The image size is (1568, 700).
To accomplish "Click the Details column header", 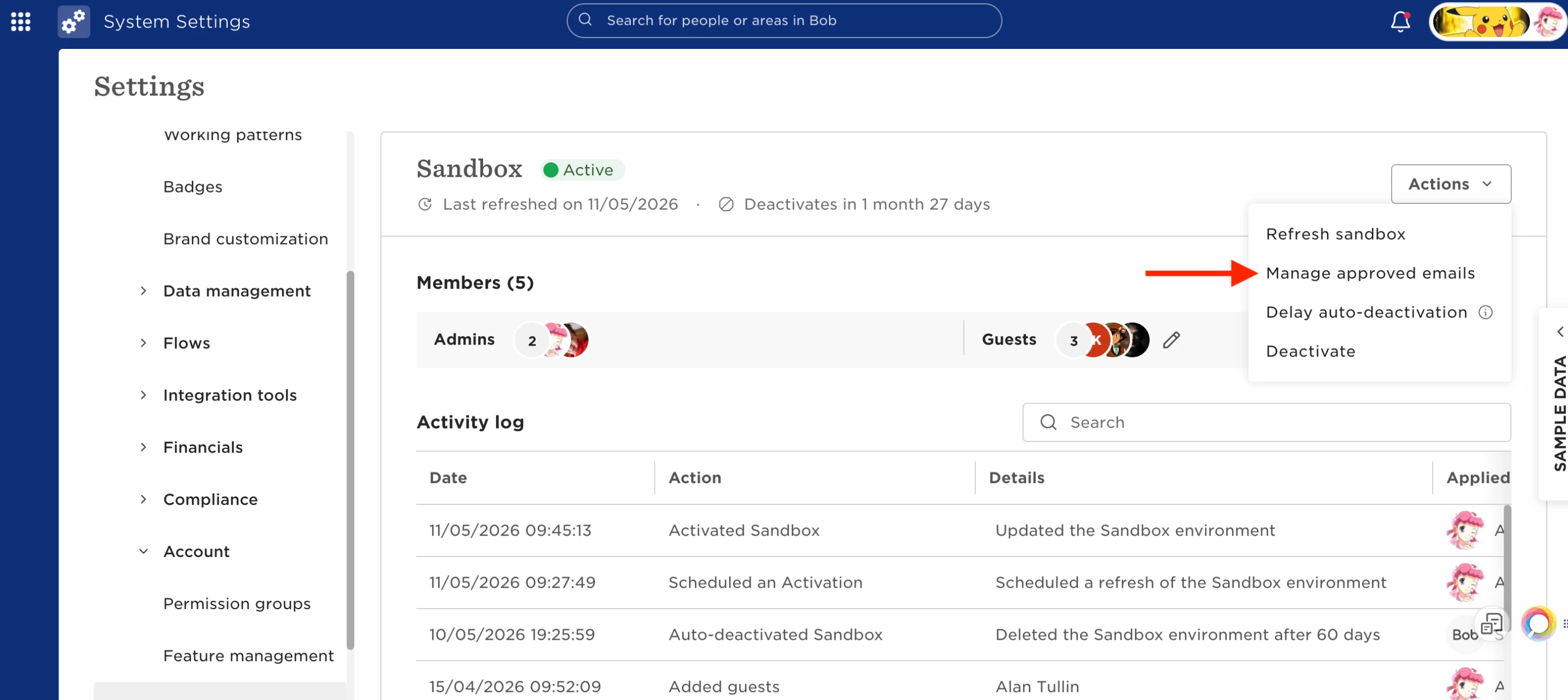I will coord(1017,477).
